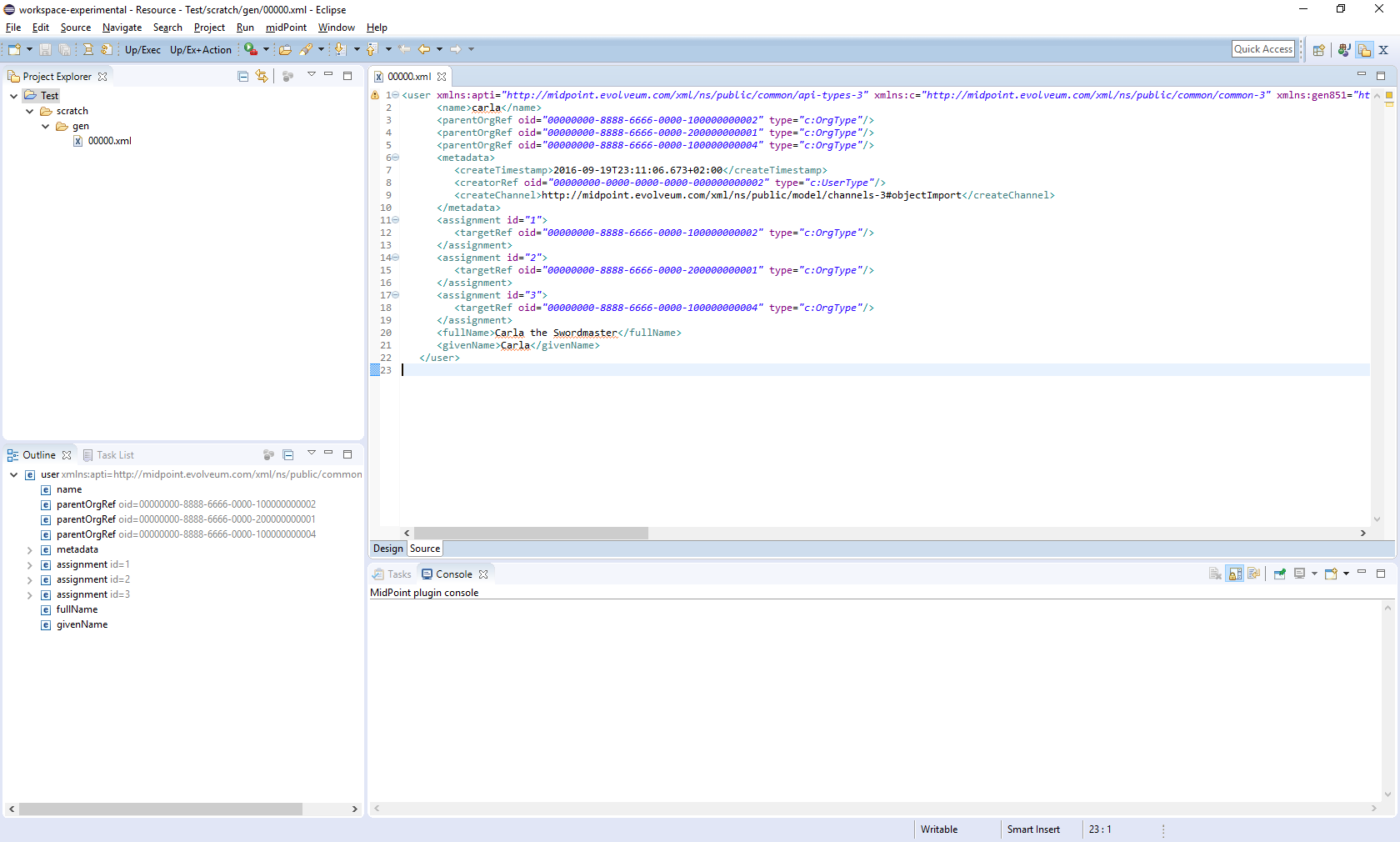Expand assignment id=2 in the Outline
This screenshot has width=1400, height=842.
click(x=29, y=580)
